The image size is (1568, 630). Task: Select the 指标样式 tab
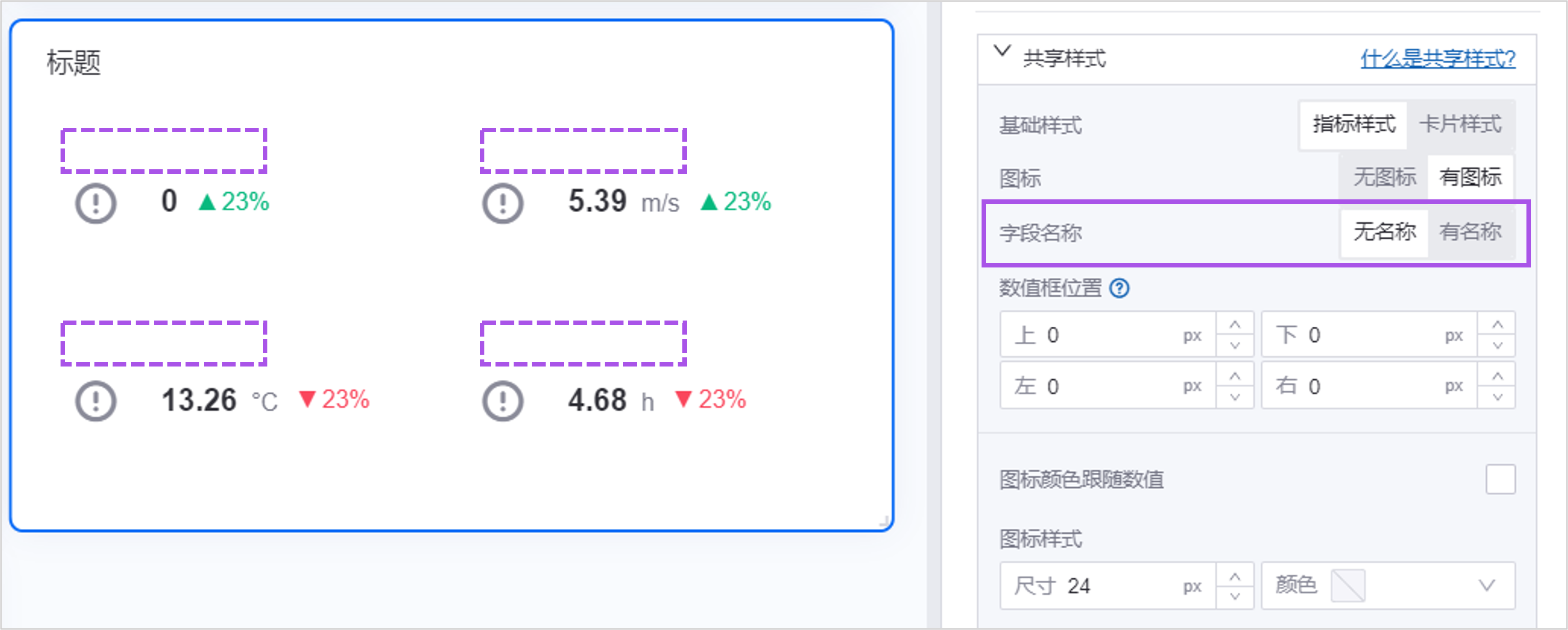[1354, 125]
